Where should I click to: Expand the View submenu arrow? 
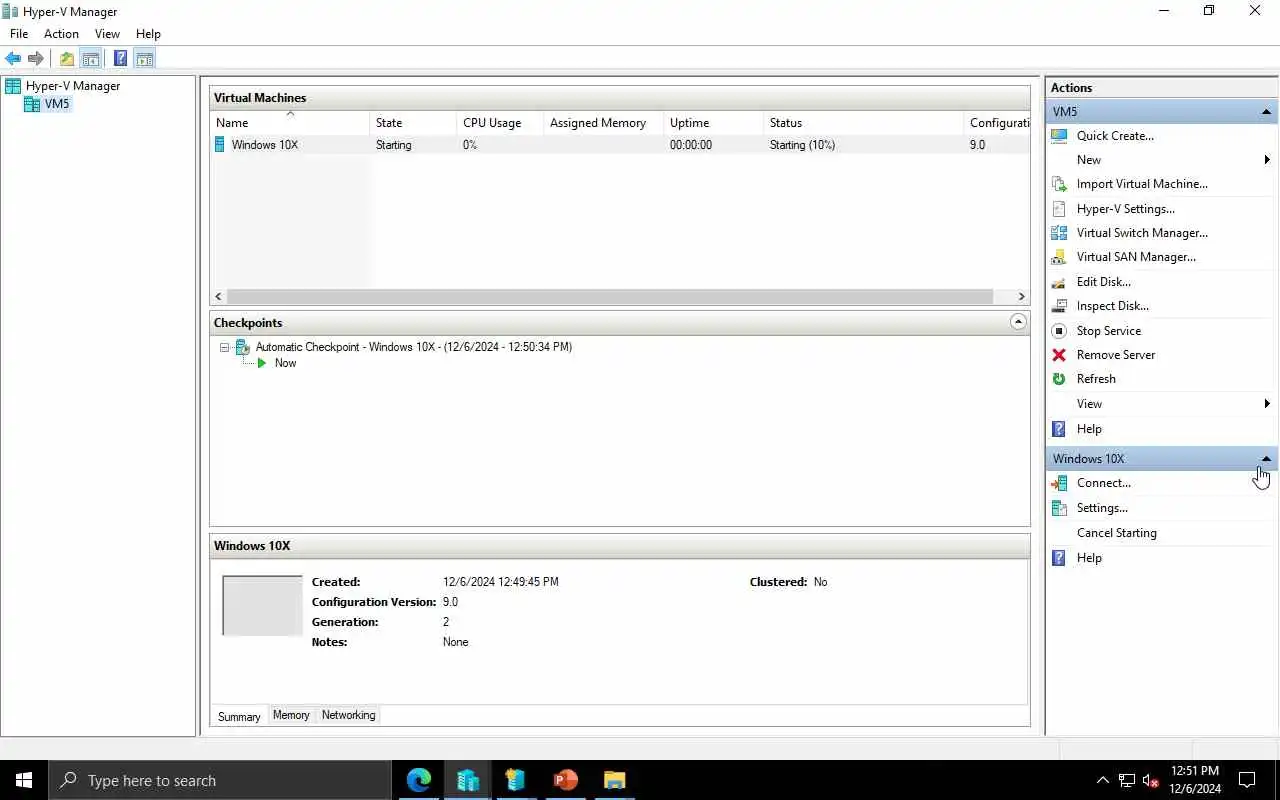click(1267, 404)
